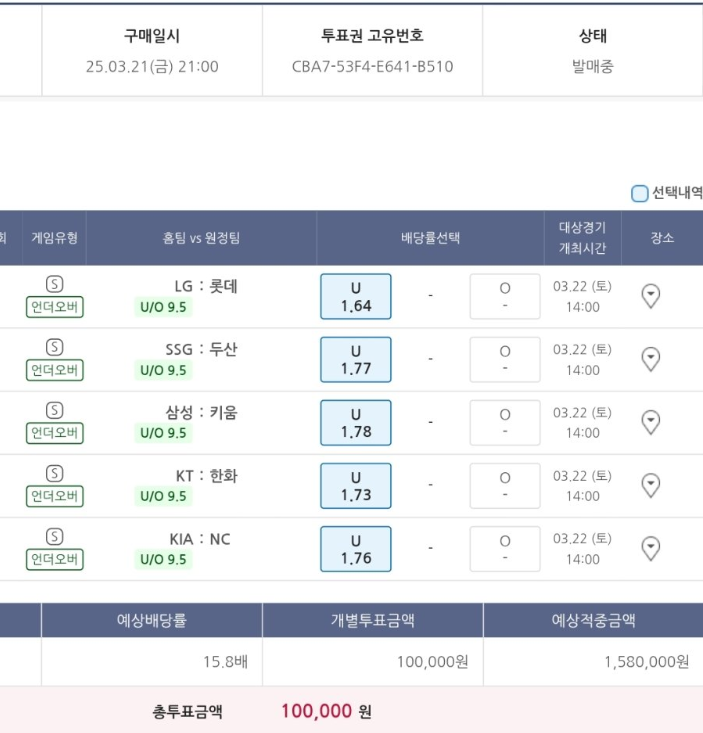
Task: Click the S icon in KIA row
Action: 55,536
